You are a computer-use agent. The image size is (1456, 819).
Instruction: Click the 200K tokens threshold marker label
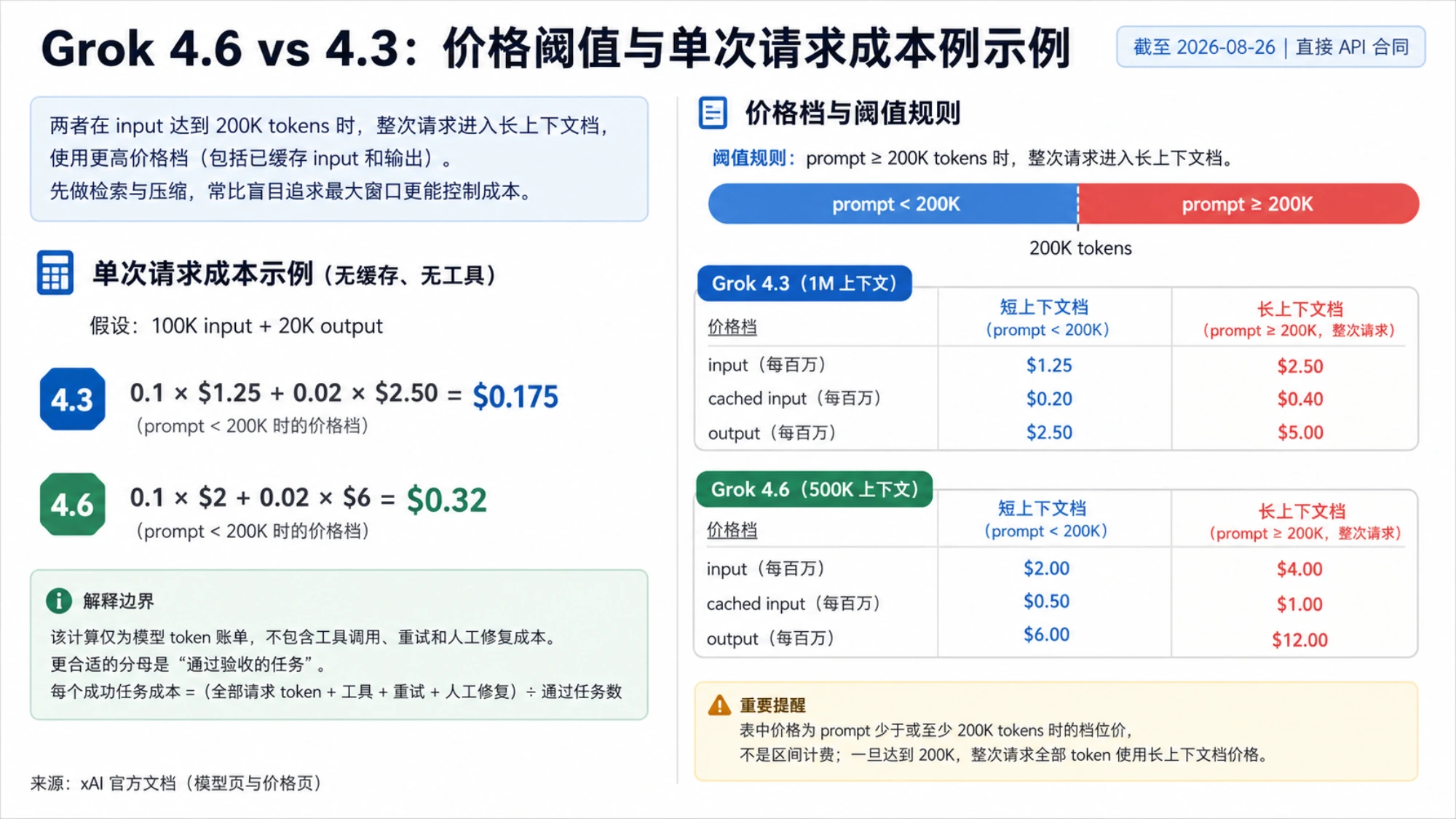click(x=1080, y=248)
